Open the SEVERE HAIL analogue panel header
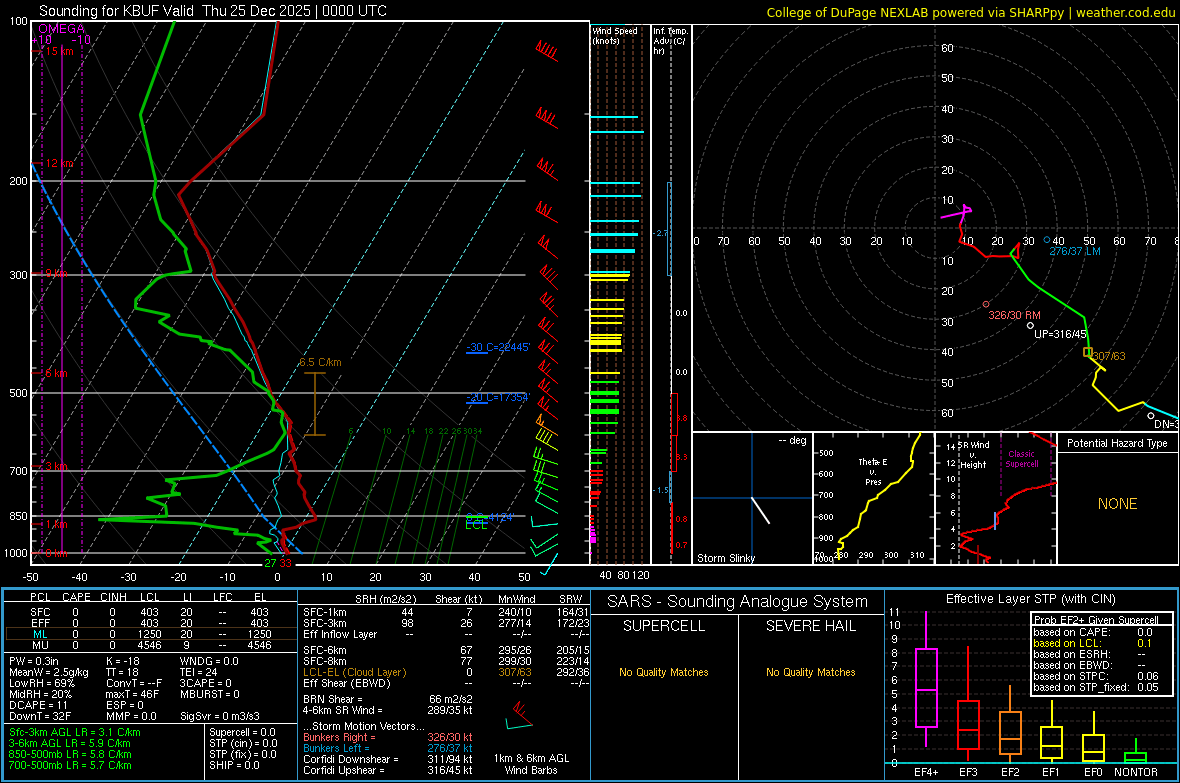Image resolution: width=1180 pixels, height=783 pixels. 810,626
